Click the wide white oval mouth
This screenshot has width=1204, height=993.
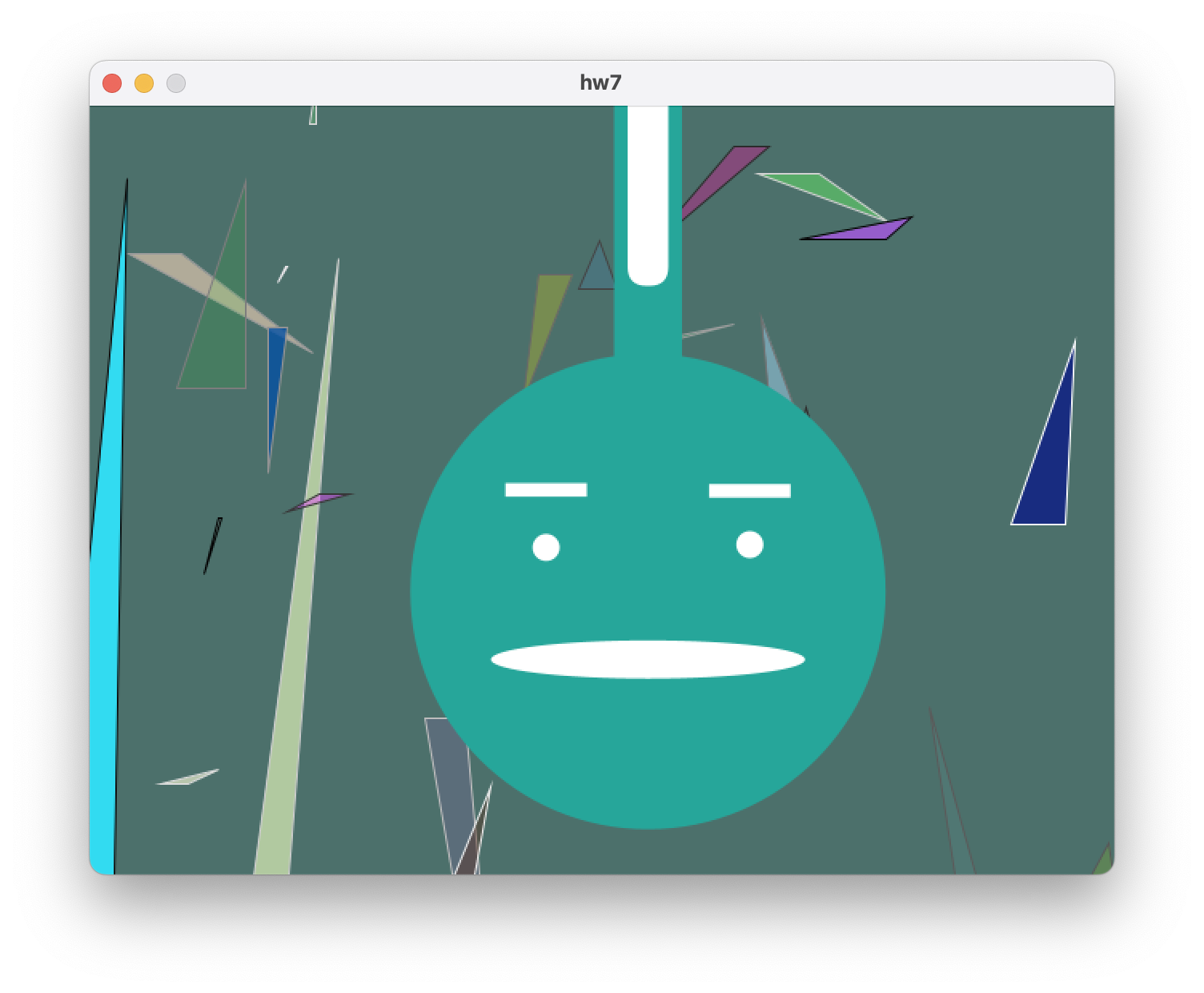[648, 659]
